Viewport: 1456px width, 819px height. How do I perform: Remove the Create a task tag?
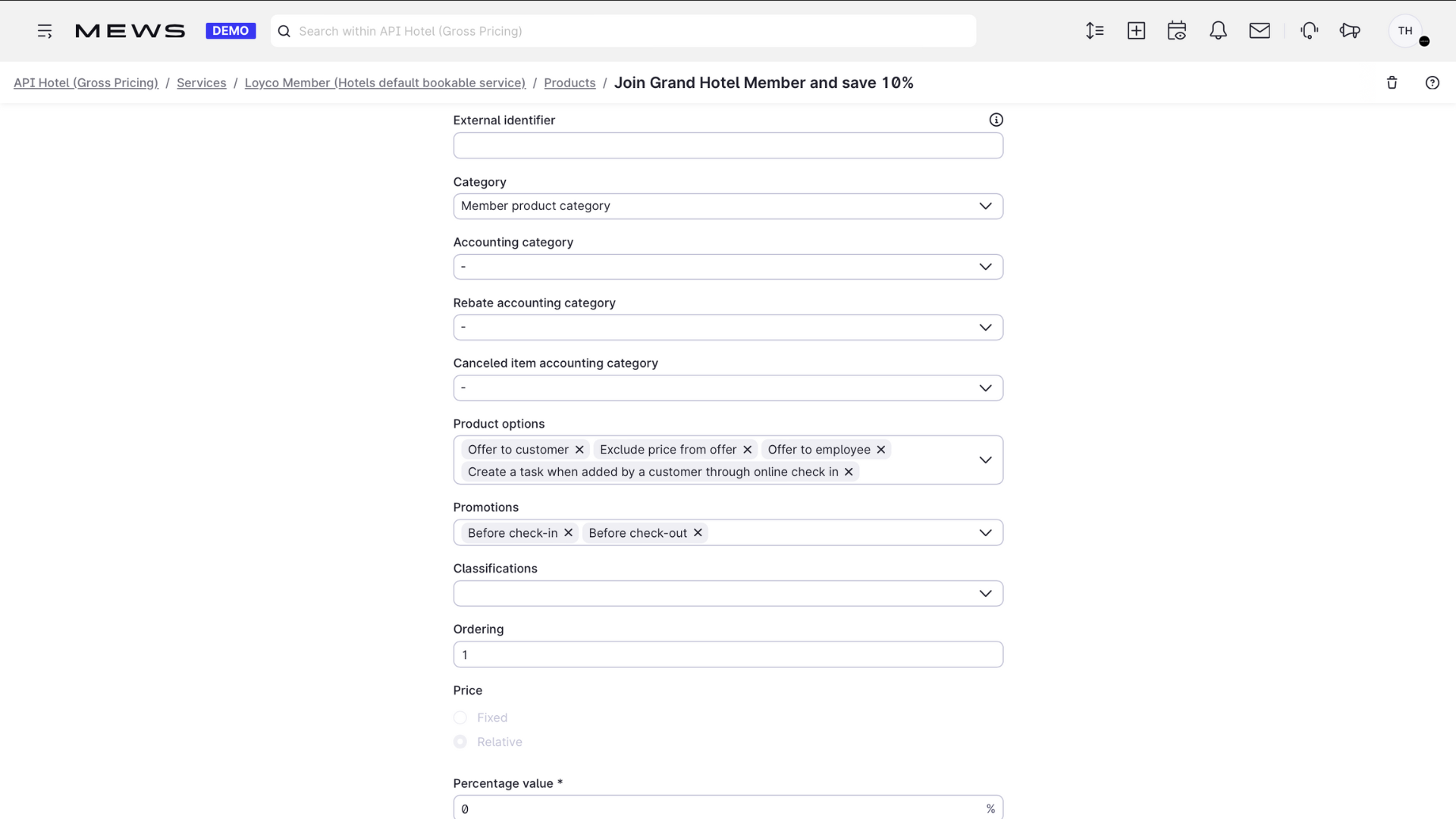pyautogui.click(x=849, y=472)
